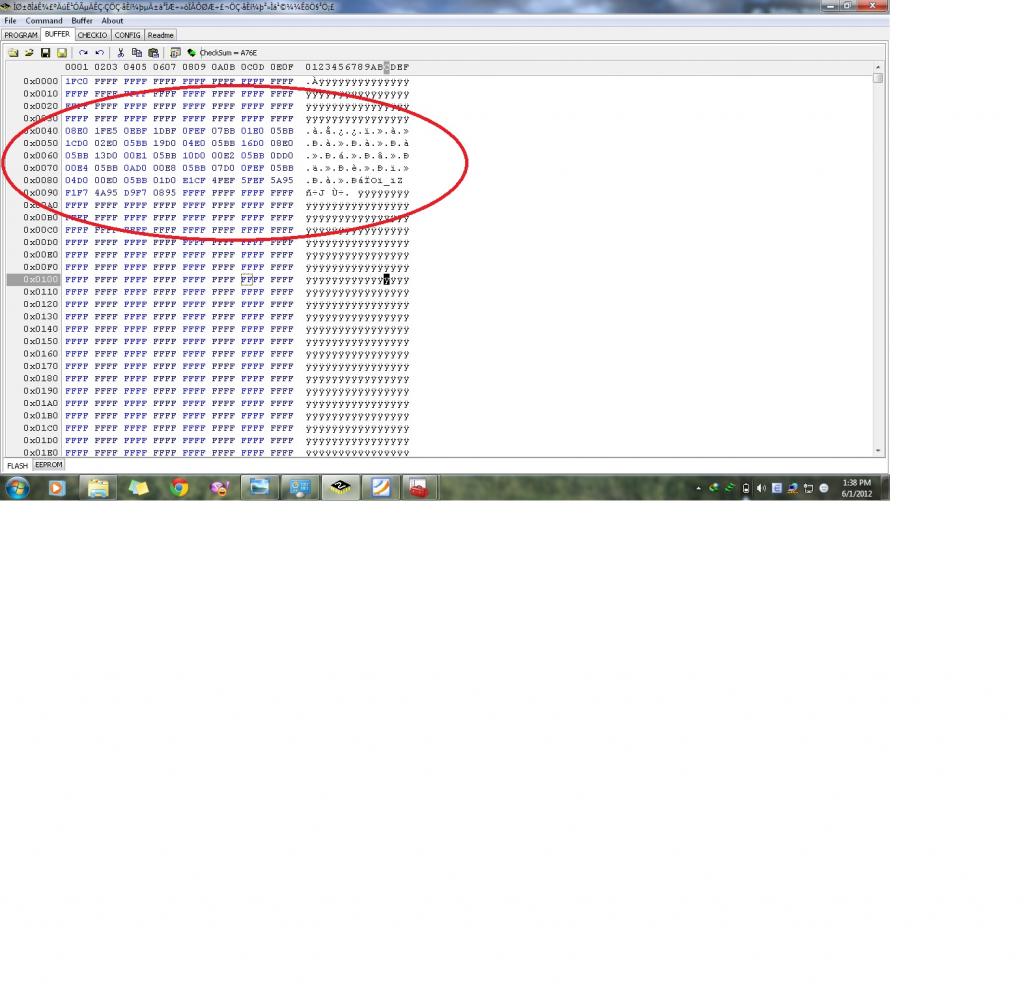Open Windows Media Player from taskbar
Image resolution: width=1024 pixels, height=997 pixels.
pyautogui.click(x=57, y=488)
